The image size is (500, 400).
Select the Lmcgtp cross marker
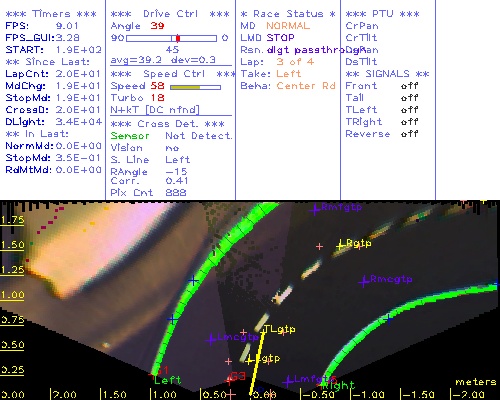[x=211, y=340]
